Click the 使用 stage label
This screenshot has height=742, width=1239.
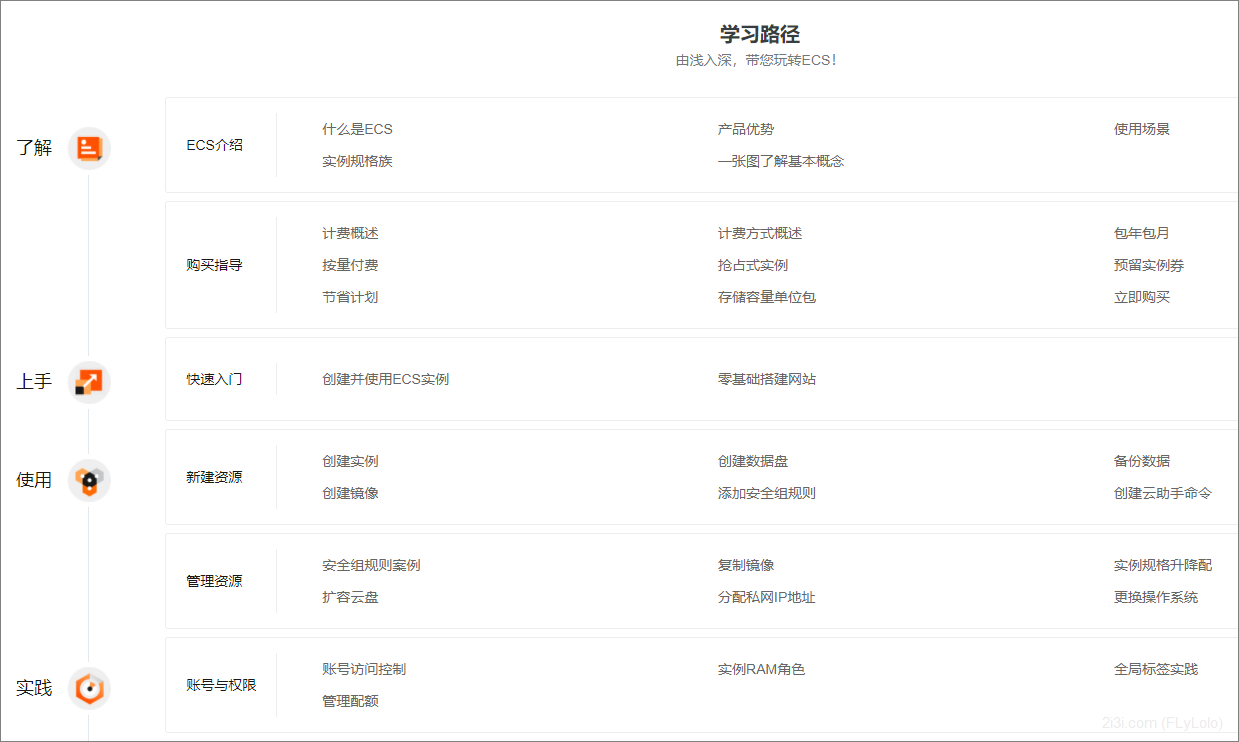pyautogui.click(x=34, y=480)
